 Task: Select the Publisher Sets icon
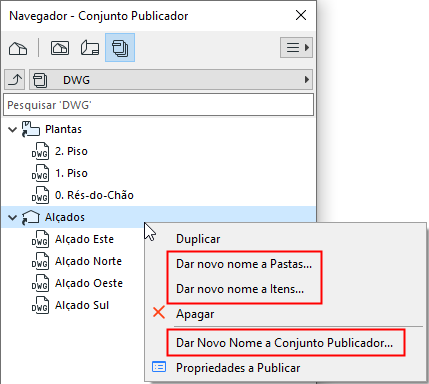120,48
